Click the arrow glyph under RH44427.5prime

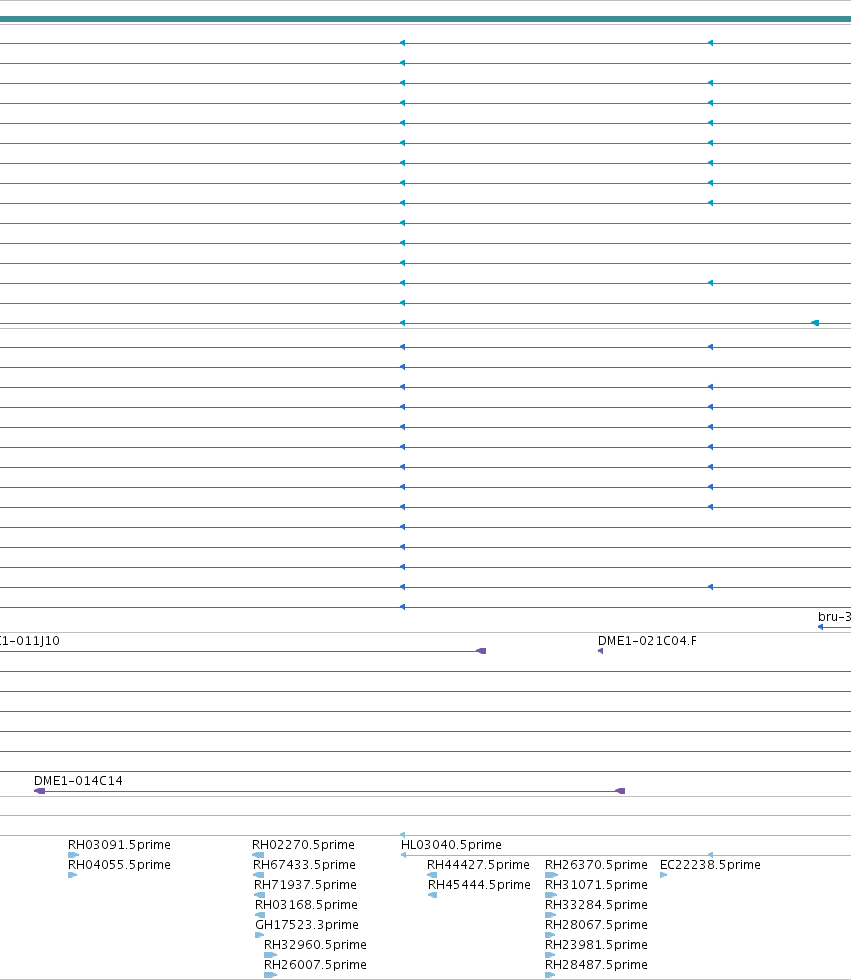click(432, 875)
